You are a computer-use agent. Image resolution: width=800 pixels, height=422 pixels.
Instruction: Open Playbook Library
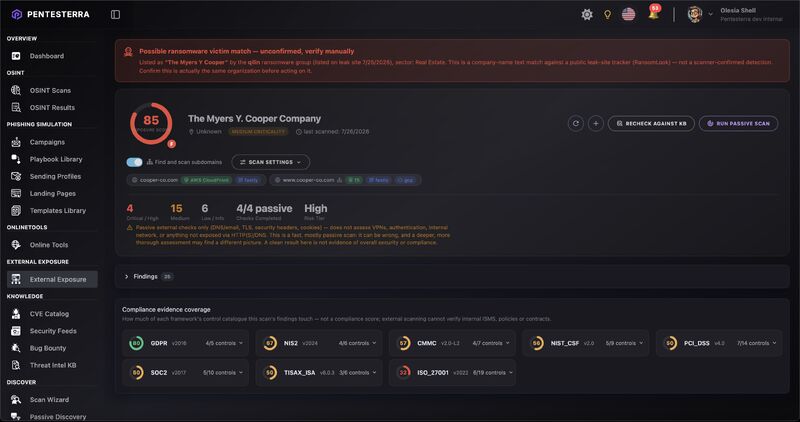point(51,159)
